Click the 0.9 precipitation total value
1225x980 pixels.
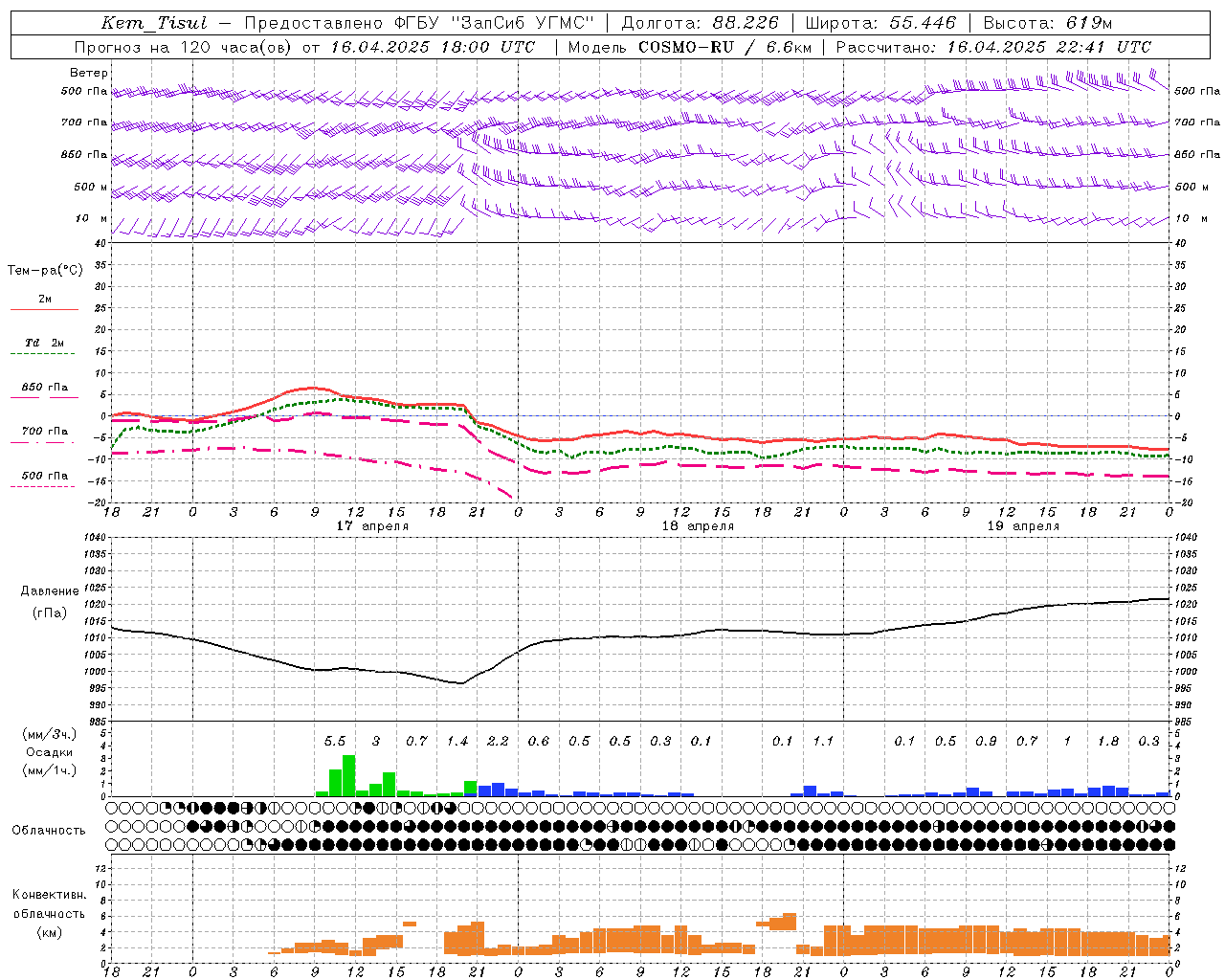click(986, 742)
